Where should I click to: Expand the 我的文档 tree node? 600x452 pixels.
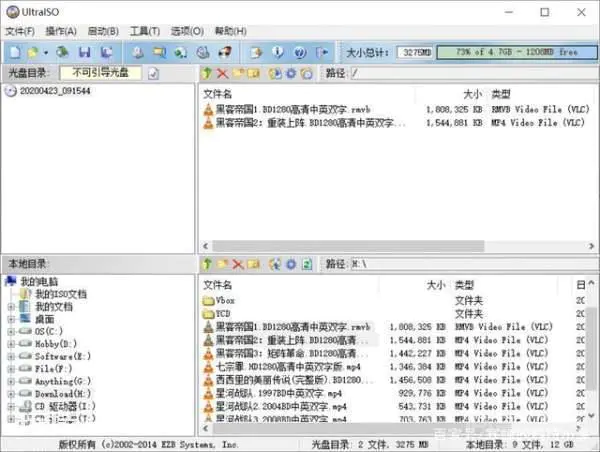pyautogui.click(x=11, y=307)
